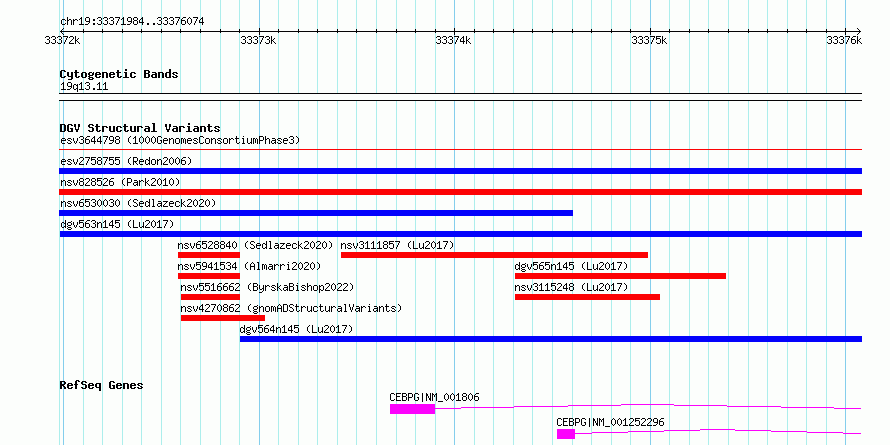Click the nsv5941534 (Almarri2020) red bar
Viewport: 890px width, 445px height.
[x=209, y=276]
